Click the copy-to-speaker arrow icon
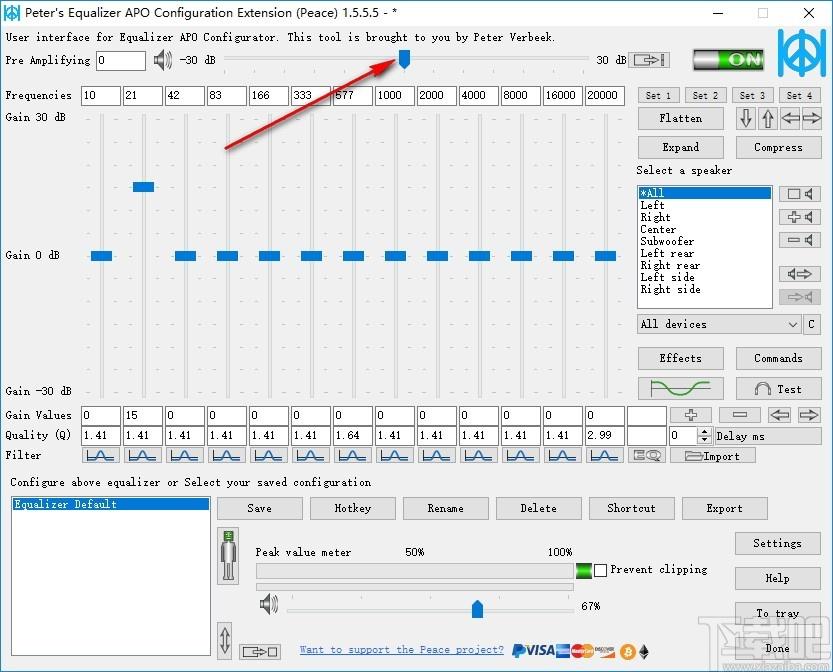Viewport: 833px width, 672px height. [800, 297]
